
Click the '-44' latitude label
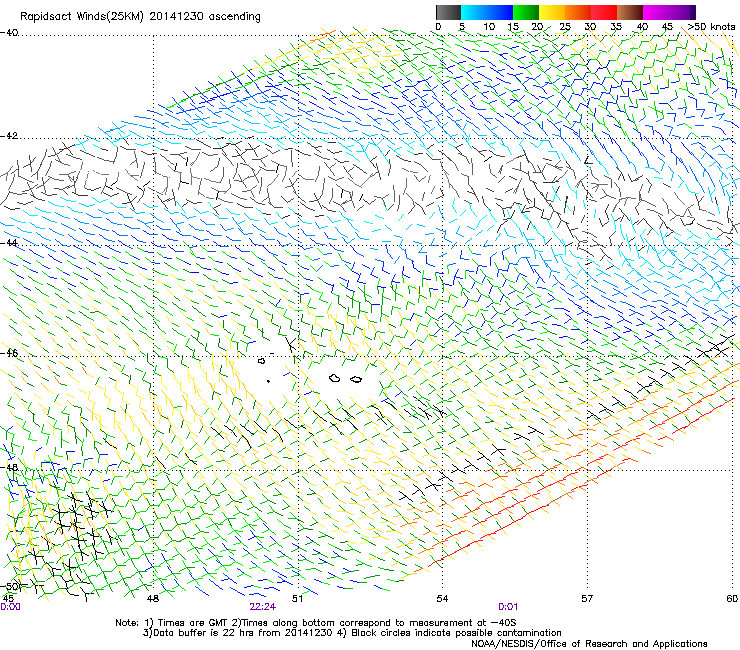tap(9, 243)
